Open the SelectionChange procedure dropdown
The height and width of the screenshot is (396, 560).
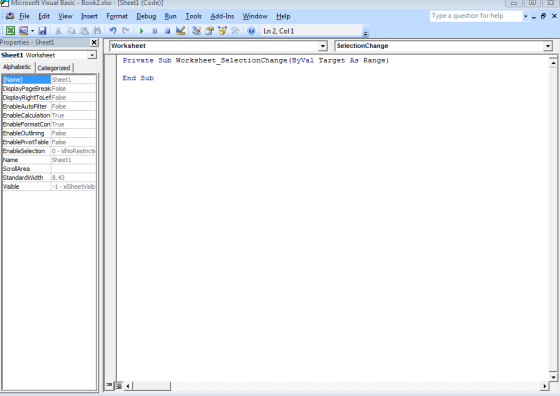point(548,46)
